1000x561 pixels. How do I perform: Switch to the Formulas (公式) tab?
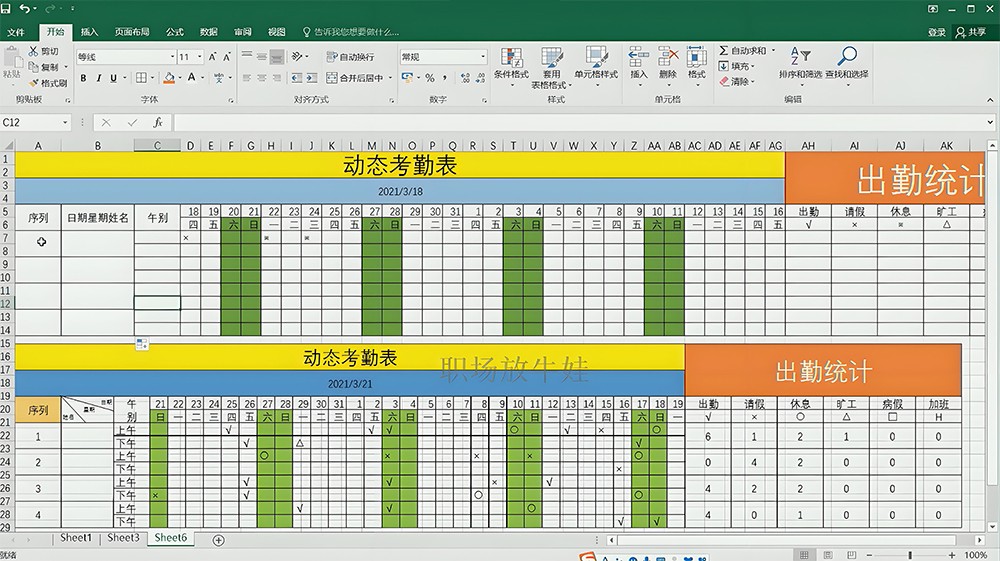click(x=175, y=32)
